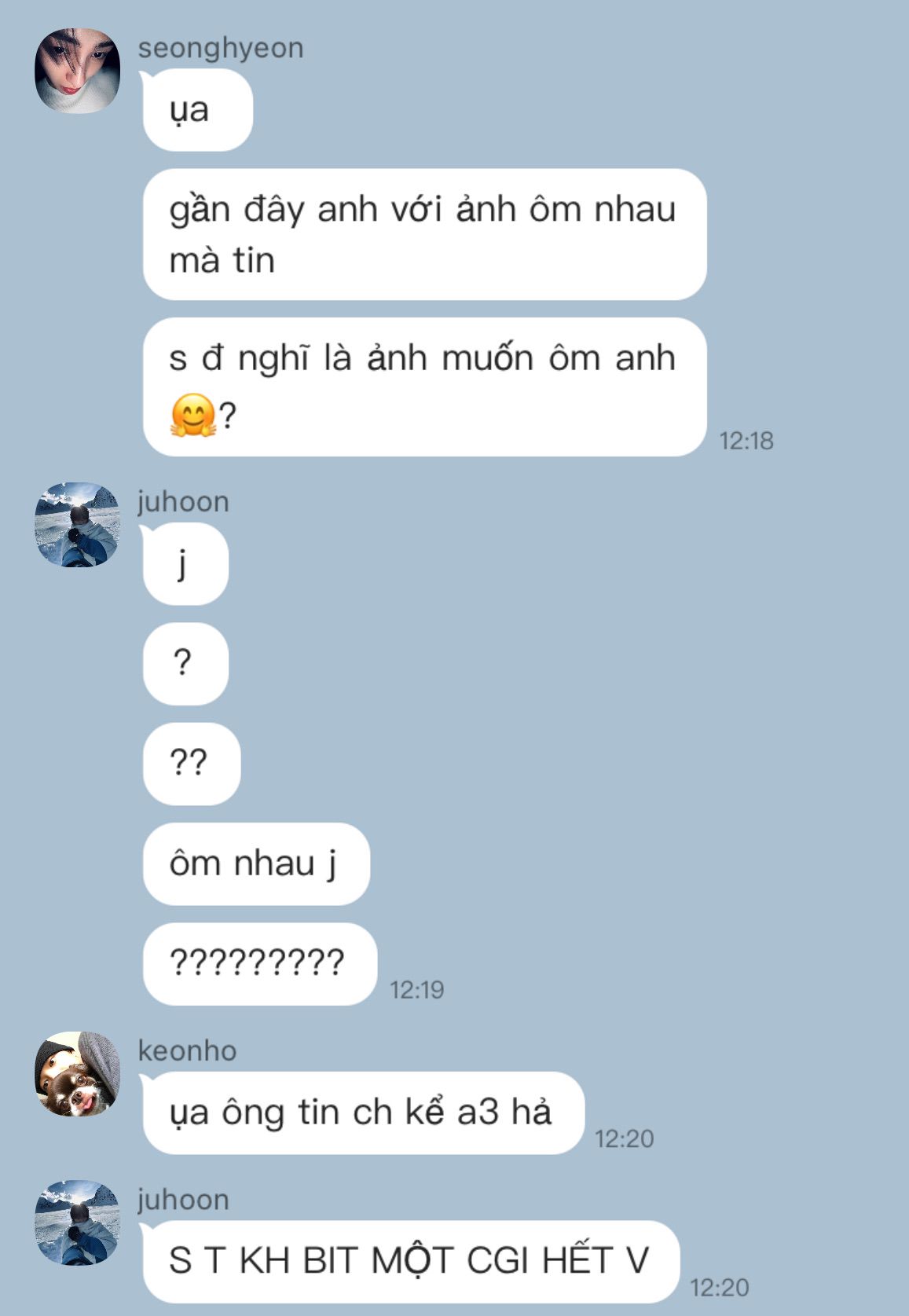Tap the keonho sender name
The height and width of the screenshot is (1316, 909).
pyautogui.click(x=187, y=1050)
